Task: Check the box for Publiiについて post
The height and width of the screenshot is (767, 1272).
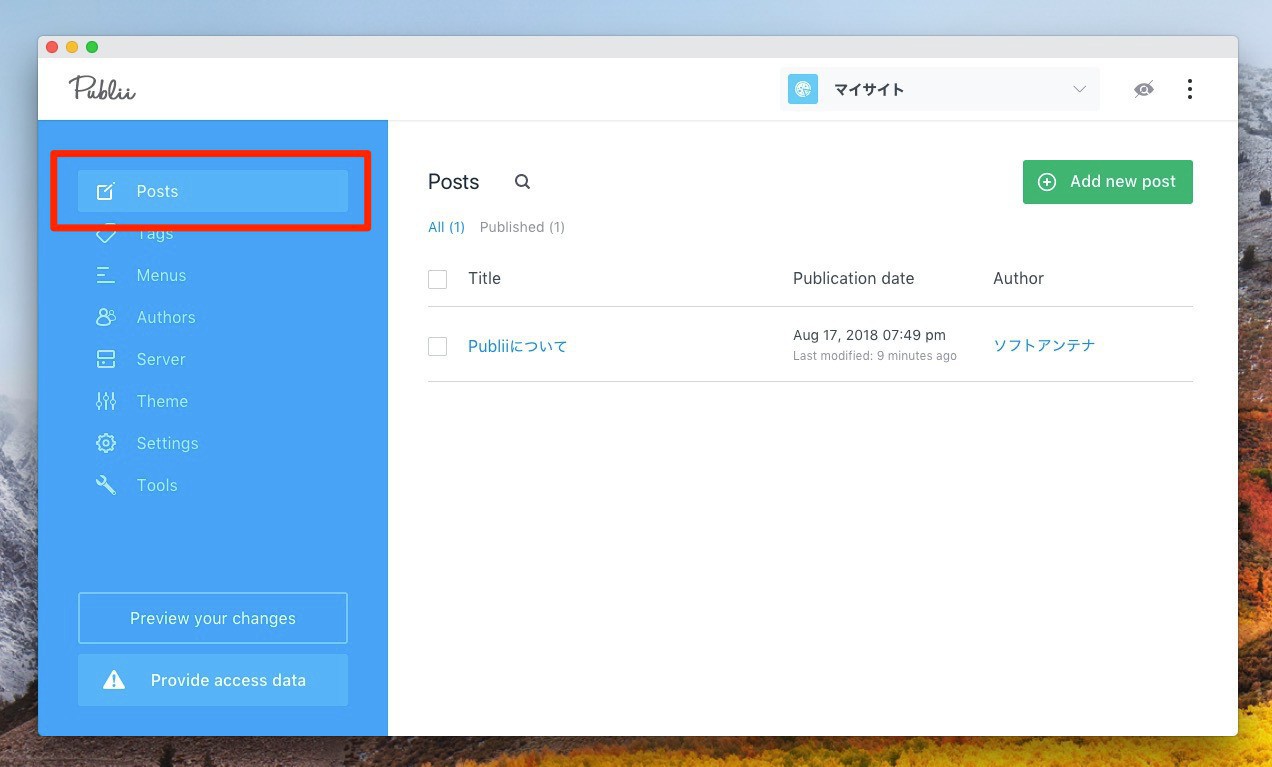Action: pos(437,346)
